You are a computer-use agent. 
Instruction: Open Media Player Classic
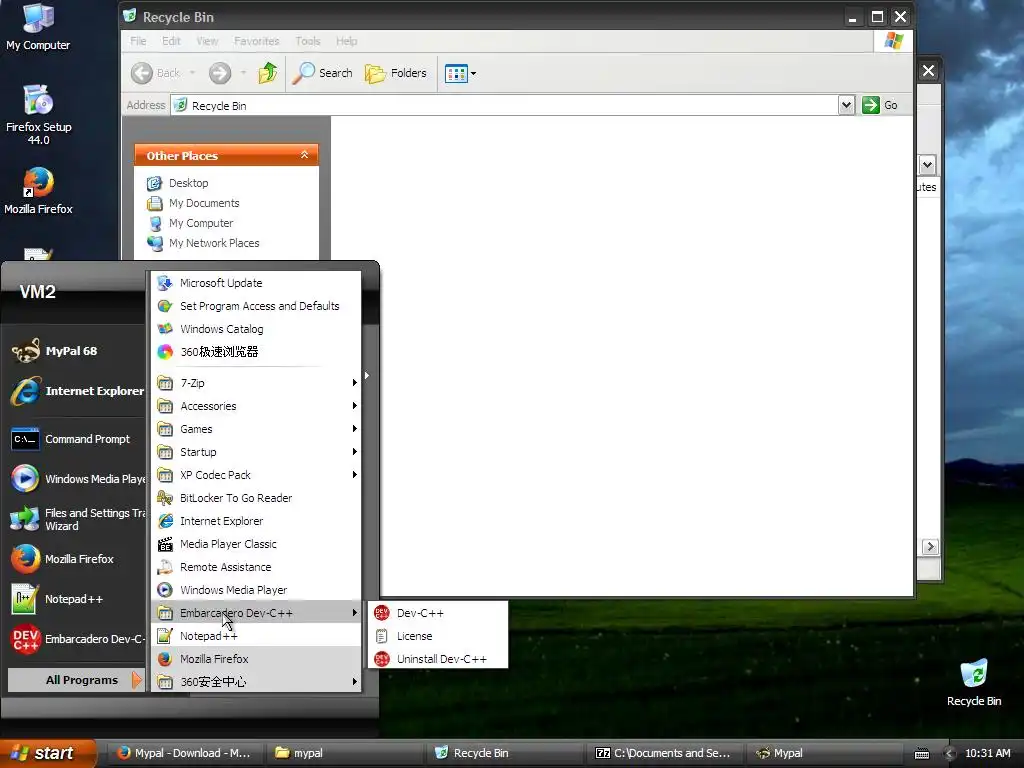coord(256,543)
